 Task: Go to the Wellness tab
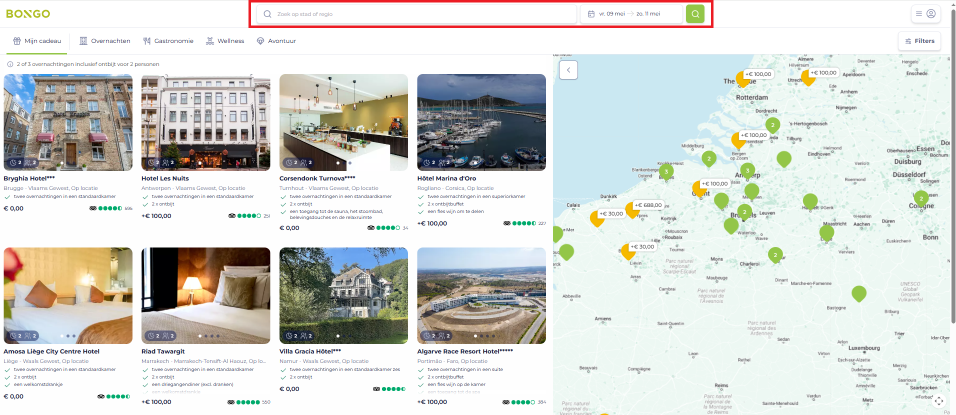[225, 41]
